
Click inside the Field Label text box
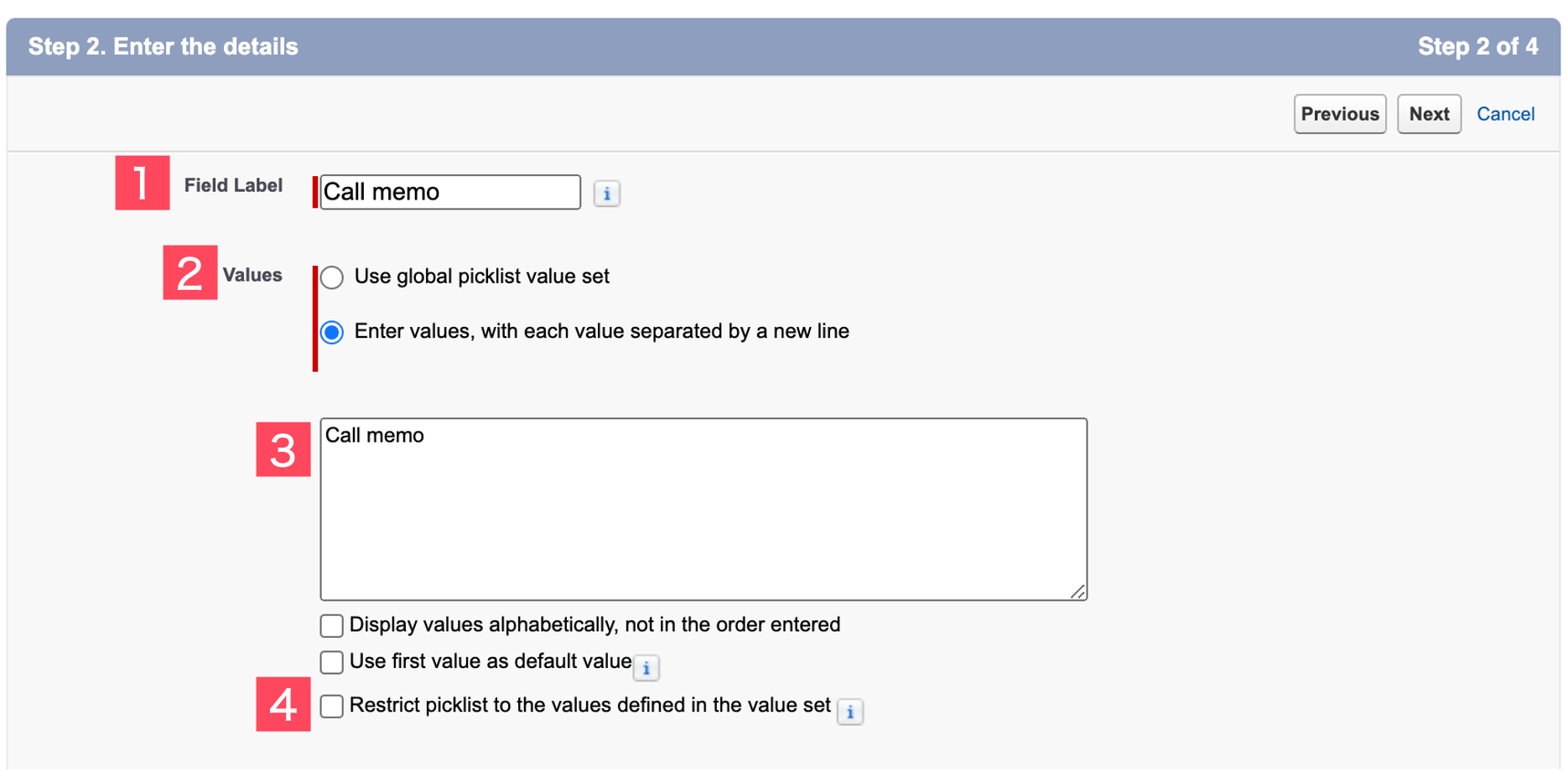449,192
